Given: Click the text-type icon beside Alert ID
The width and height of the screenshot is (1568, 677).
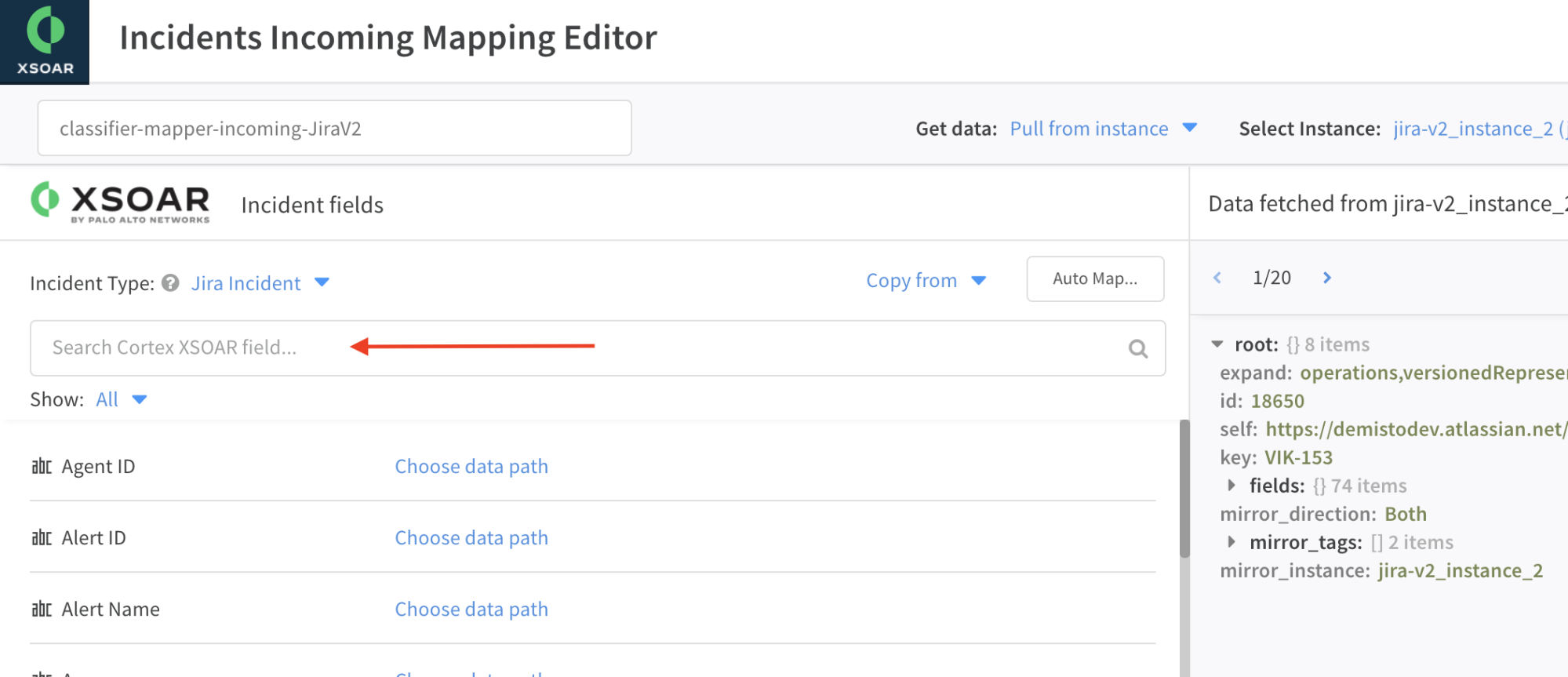Looking at the screenshot, I should (x=42, y=538).
